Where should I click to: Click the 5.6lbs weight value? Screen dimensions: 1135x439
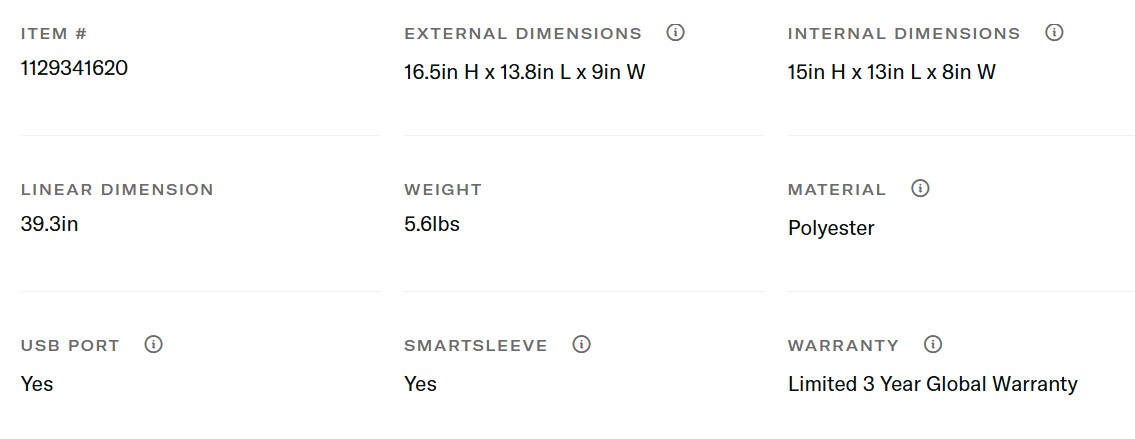[432, 224]
